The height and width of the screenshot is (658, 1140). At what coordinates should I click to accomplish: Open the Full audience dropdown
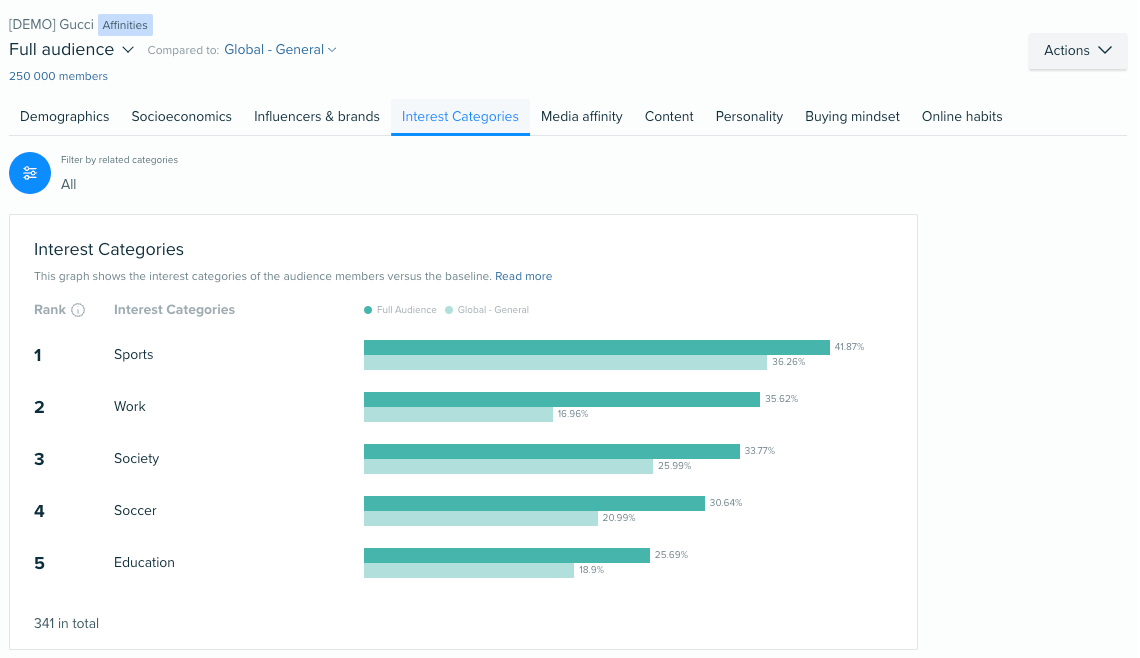(70, 49)
